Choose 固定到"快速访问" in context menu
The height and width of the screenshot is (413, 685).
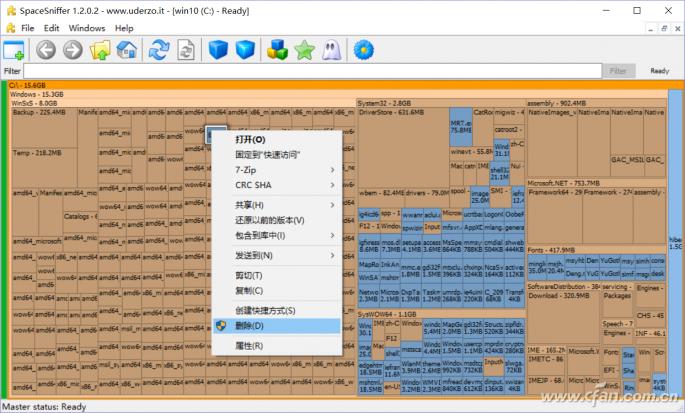[x=277, y=155]
